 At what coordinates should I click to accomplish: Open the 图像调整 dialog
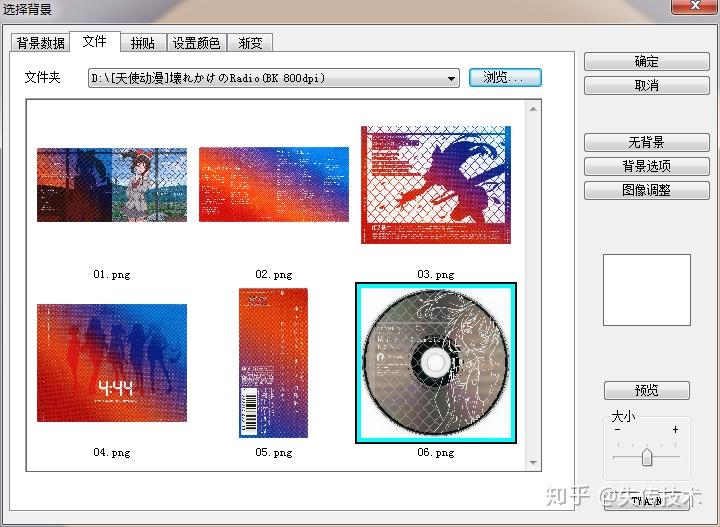pos(647,190)
